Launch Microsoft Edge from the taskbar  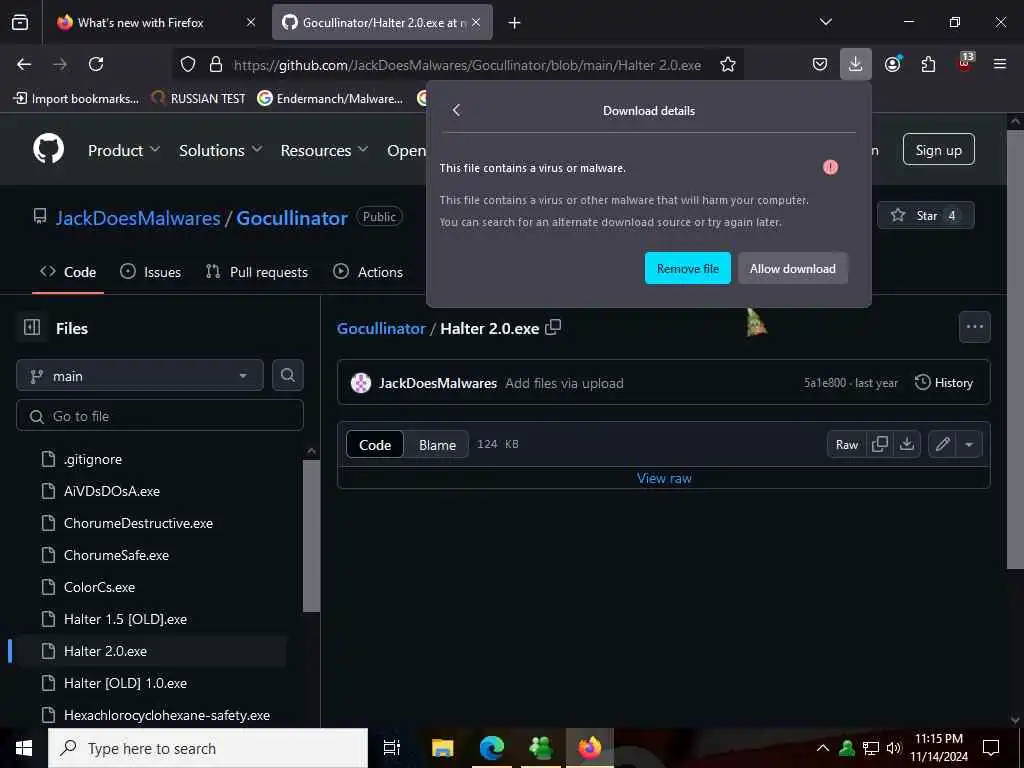click(492, 748)
